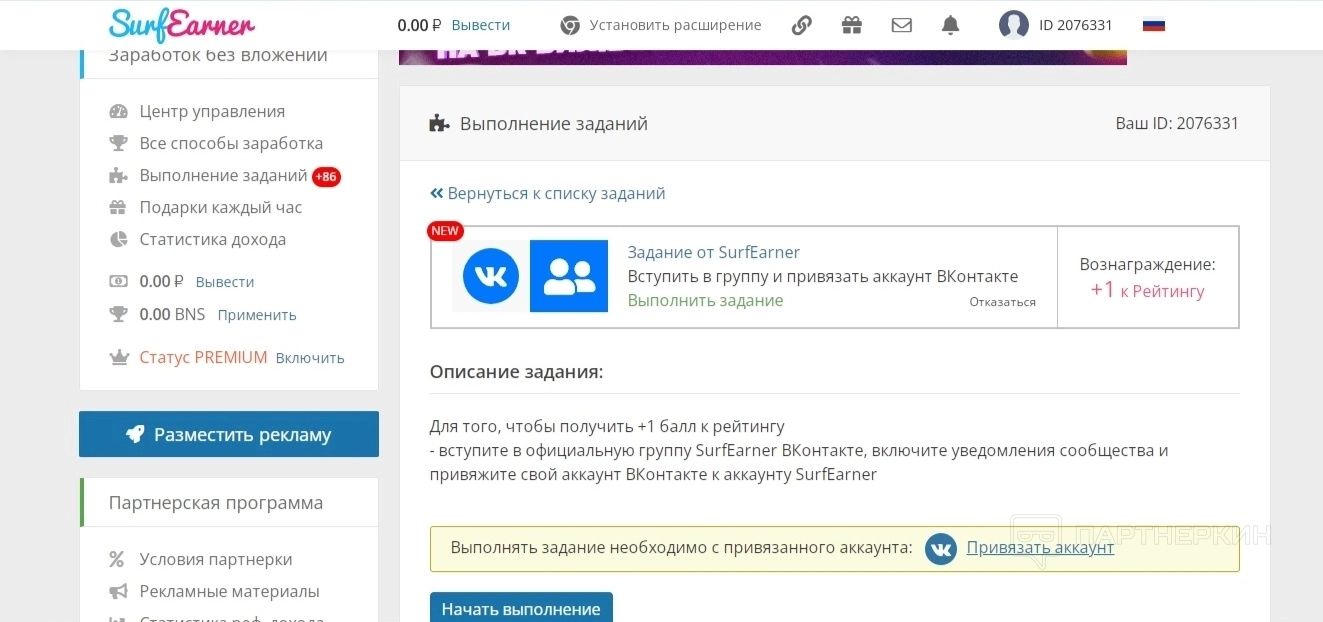Viewport: 1323px width, 622px height.
Task: Click the referral link chain icon
Action: point(801,25)
